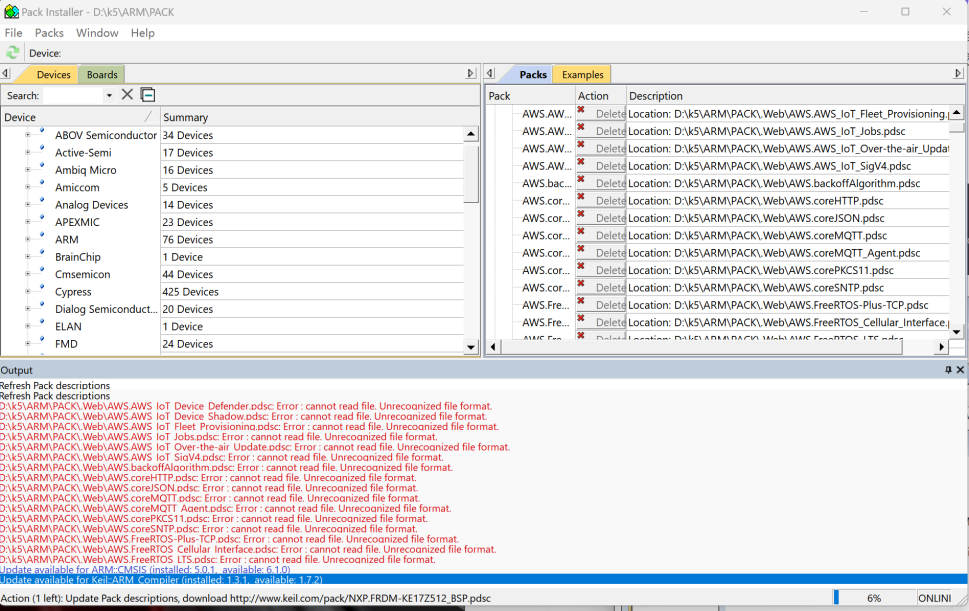Expand Cypress tree node
Image resolution: width=969 pixels, height=611 pixels.
point(27,291)
